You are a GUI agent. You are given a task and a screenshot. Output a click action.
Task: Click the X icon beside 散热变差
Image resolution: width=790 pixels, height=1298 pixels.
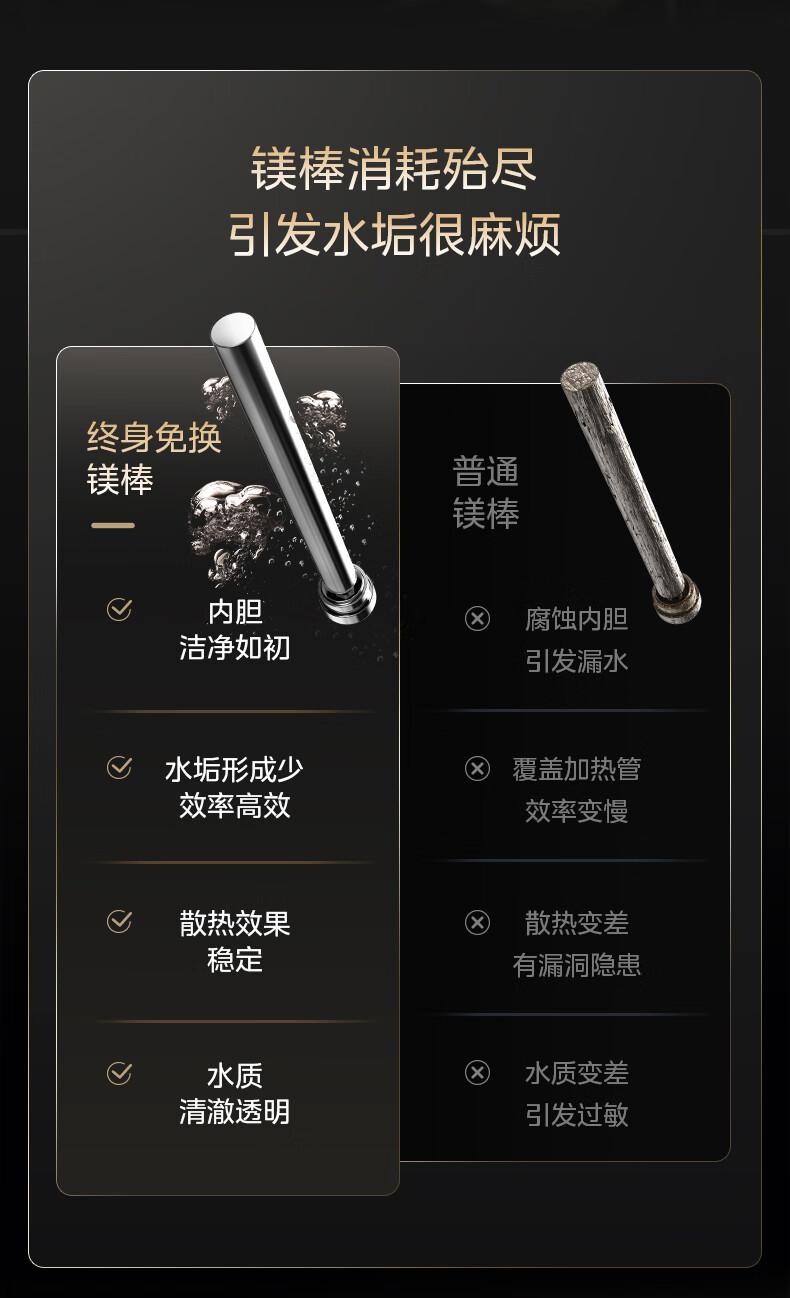[478, 922]
